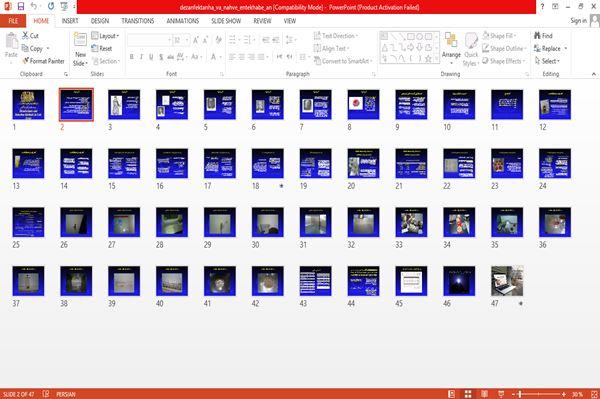Toggle Underline formatting
600x399 pixels.
point(151,57)
